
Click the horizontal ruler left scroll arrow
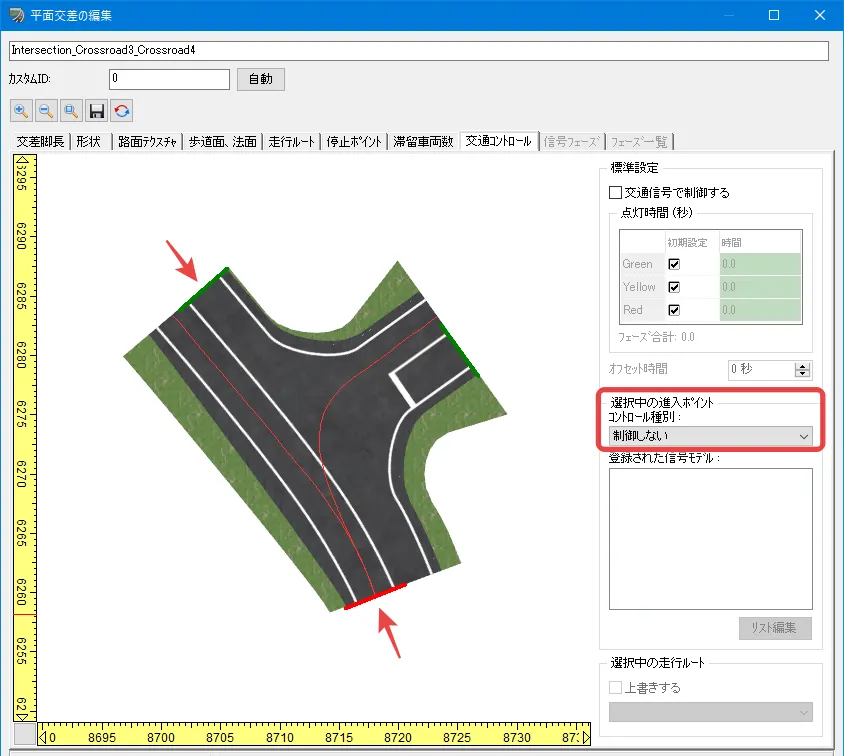pyautogui.click(x=43, y=736)
